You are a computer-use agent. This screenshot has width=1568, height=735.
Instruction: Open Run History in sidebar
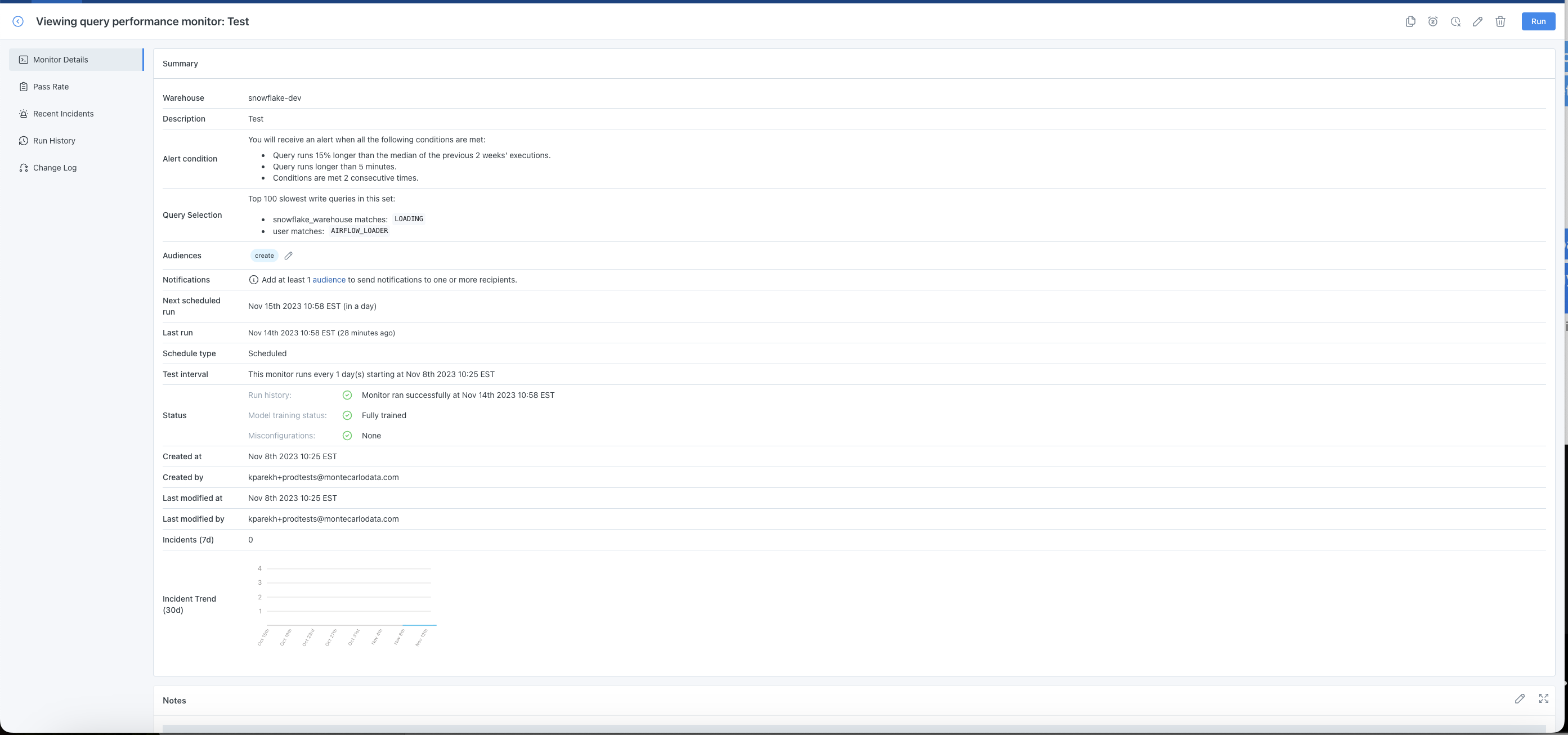(54, 141)
